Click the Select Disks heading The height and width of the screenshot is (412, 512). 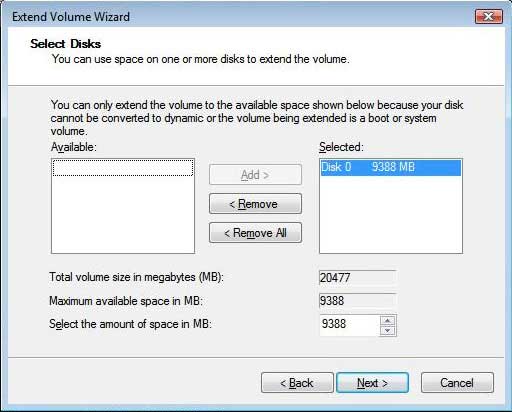[x=66, y=44]
